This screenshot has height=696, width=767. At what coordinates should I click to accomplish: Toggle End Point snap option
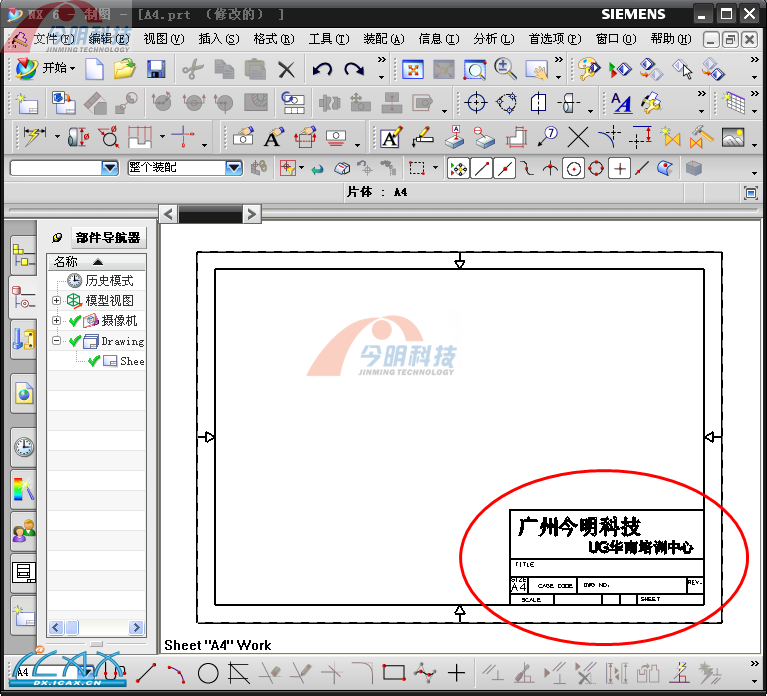click(x=481, y=169)
